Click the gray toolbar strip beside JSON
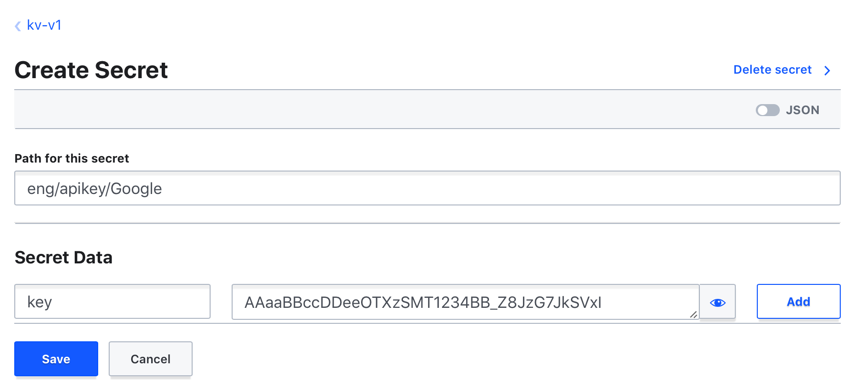The image size is (852, 388). point(380,110)
